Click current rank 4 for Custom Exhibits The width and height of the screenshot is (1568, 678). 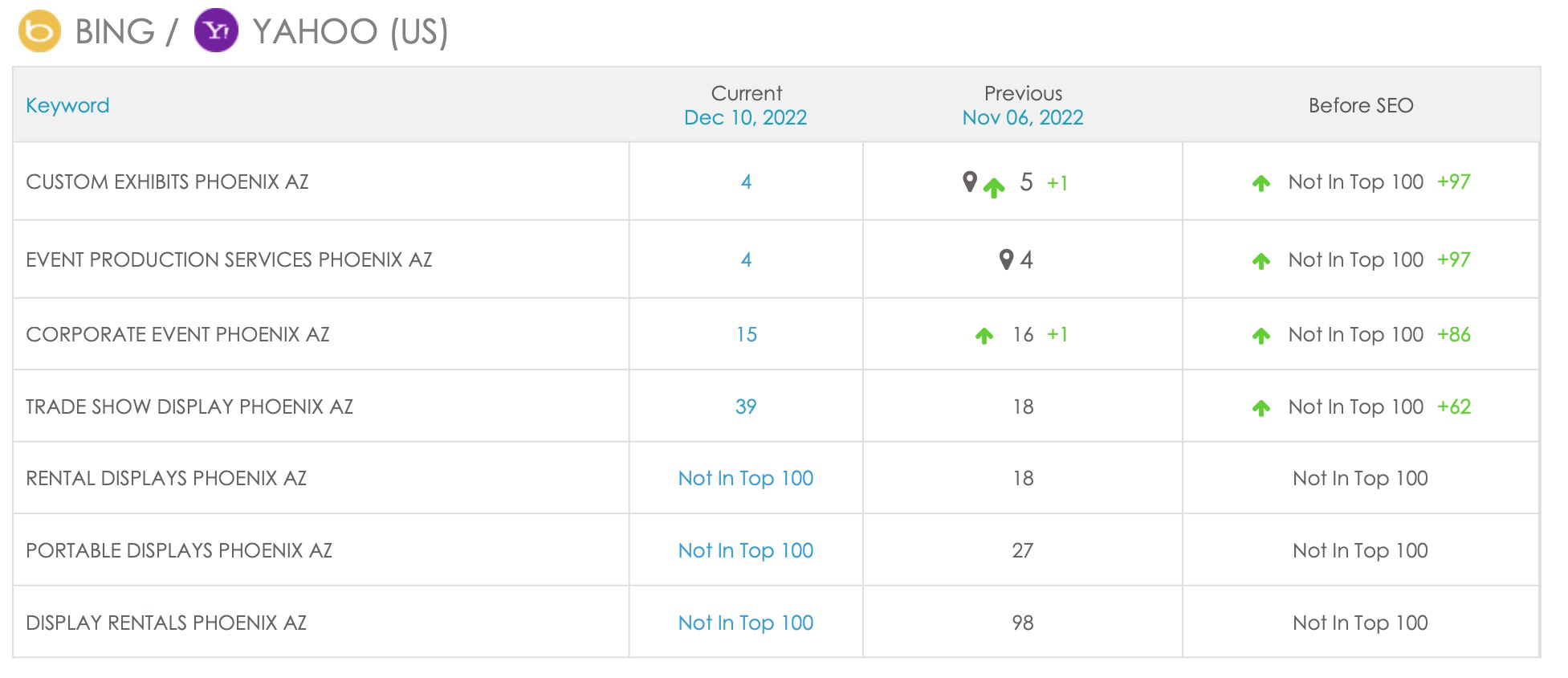coord(746,182)
